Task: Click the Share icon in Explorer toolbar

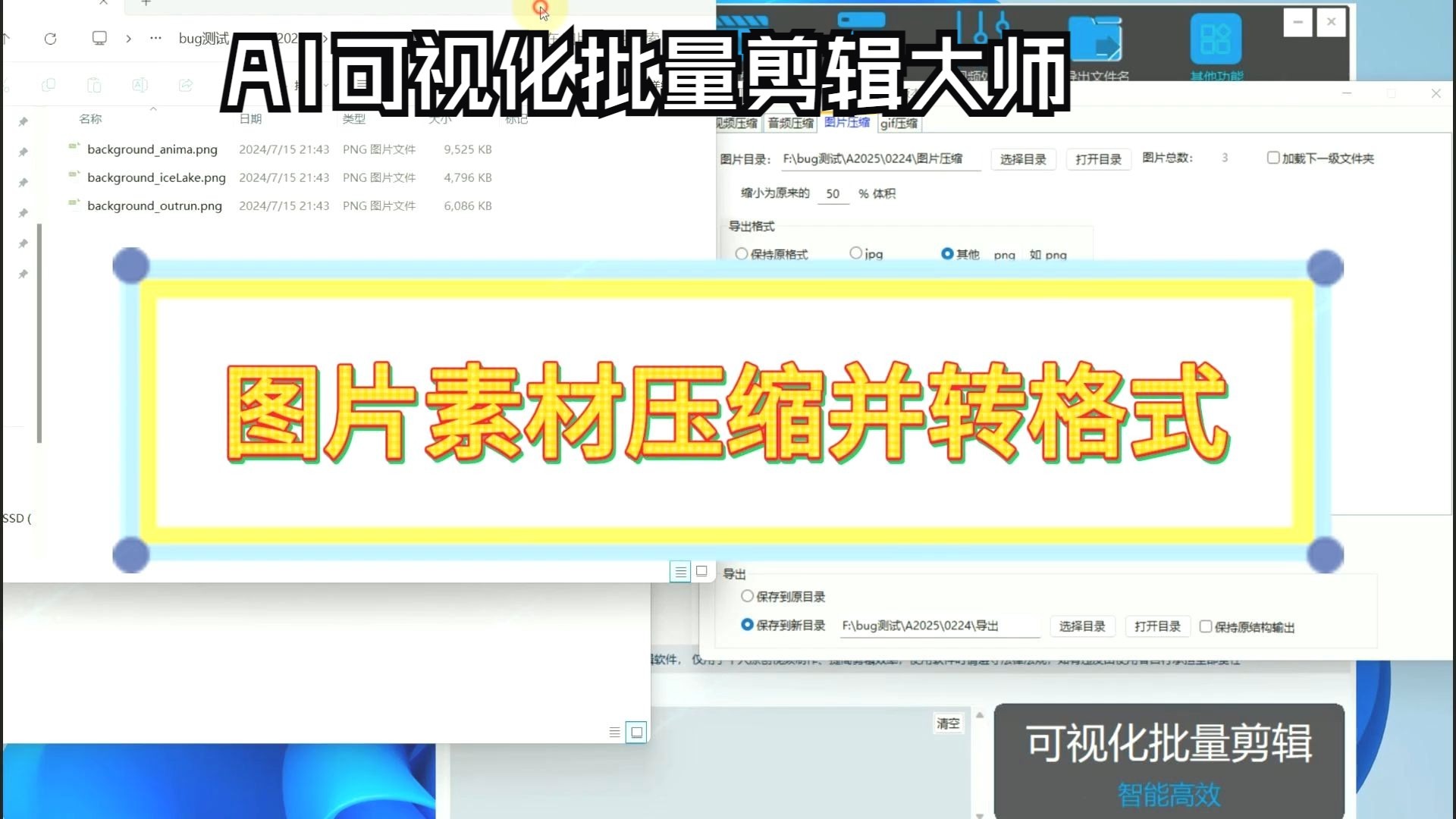Action: point(185,85)
